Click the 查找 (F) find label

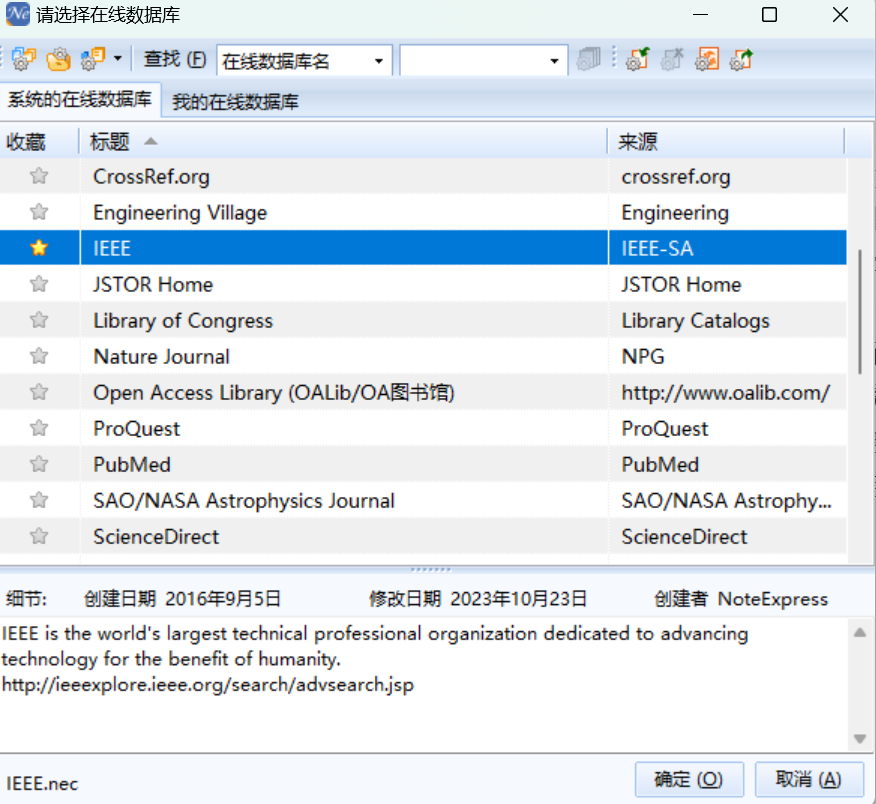click(174, 59)
